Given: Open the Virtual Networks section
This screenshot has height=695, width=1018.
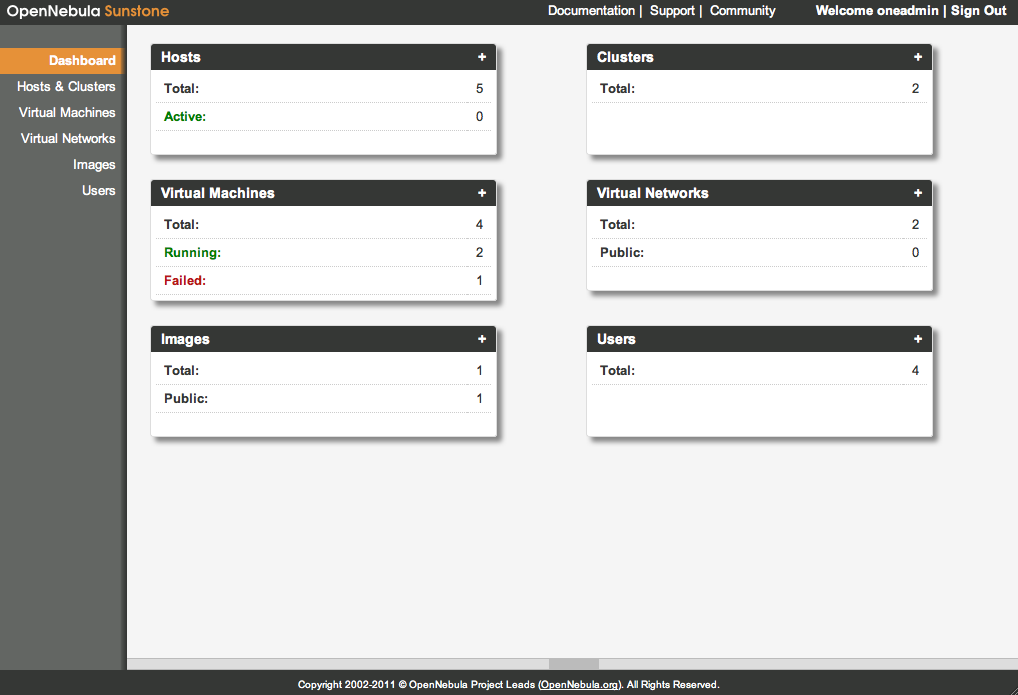Looking at the screenshot, I should (x=68, y=138).
